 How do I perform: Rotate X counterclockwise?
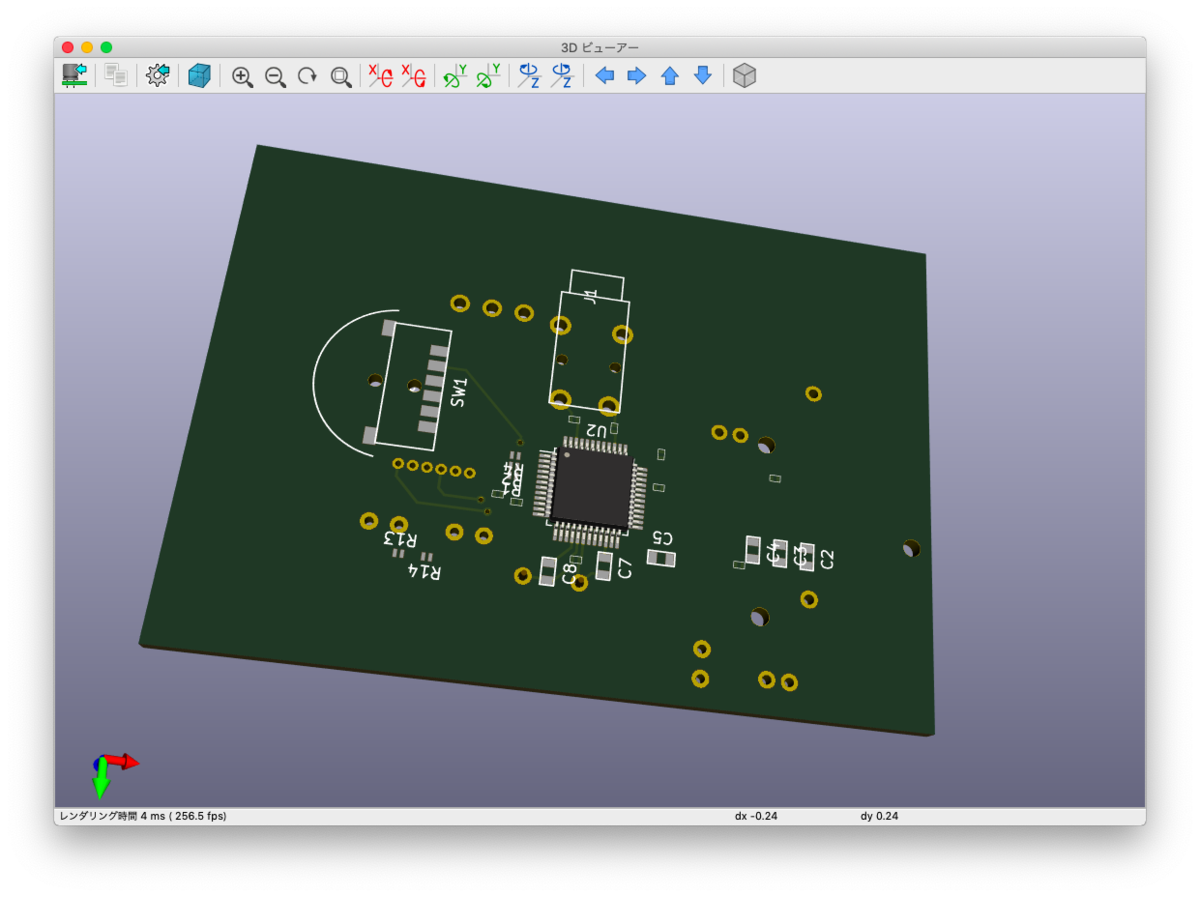[x=413, y=76]
